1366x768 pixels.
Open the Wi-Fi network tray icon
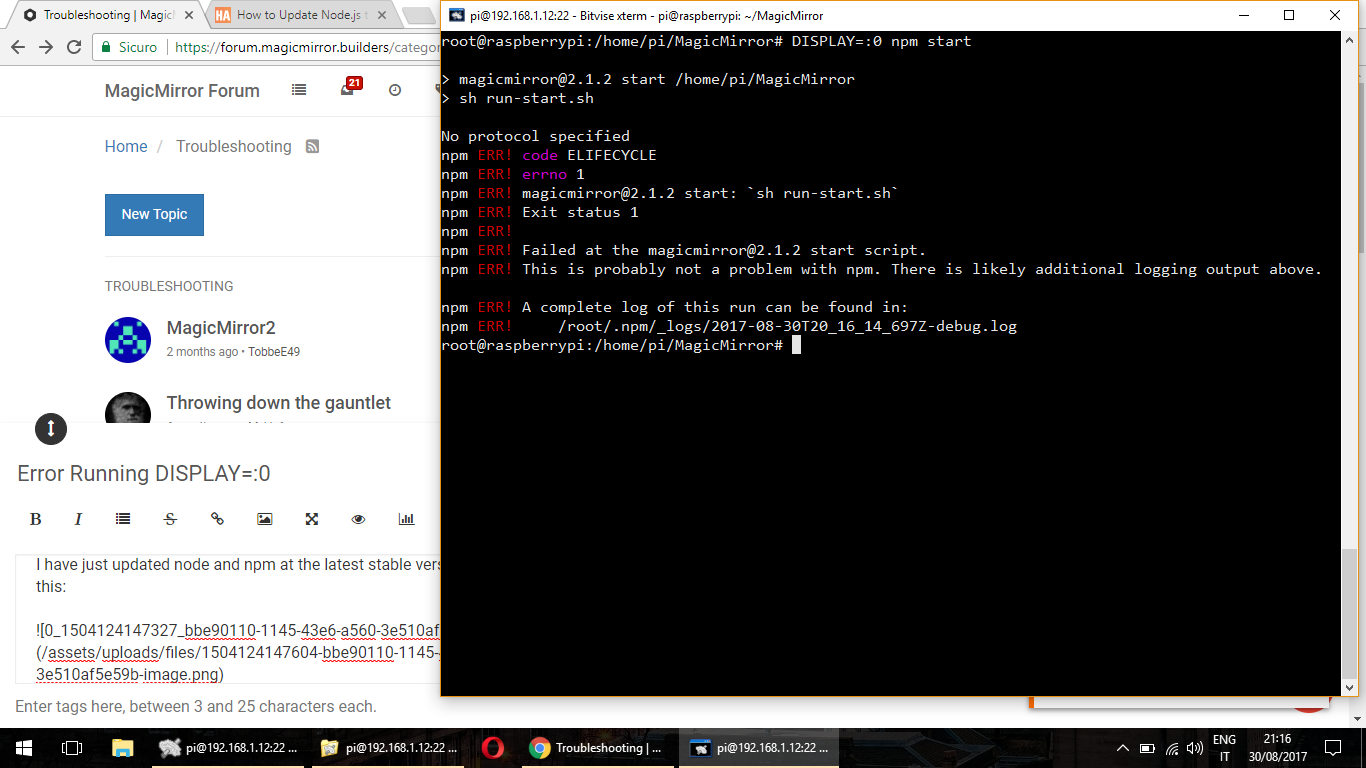click(1172, 748)
